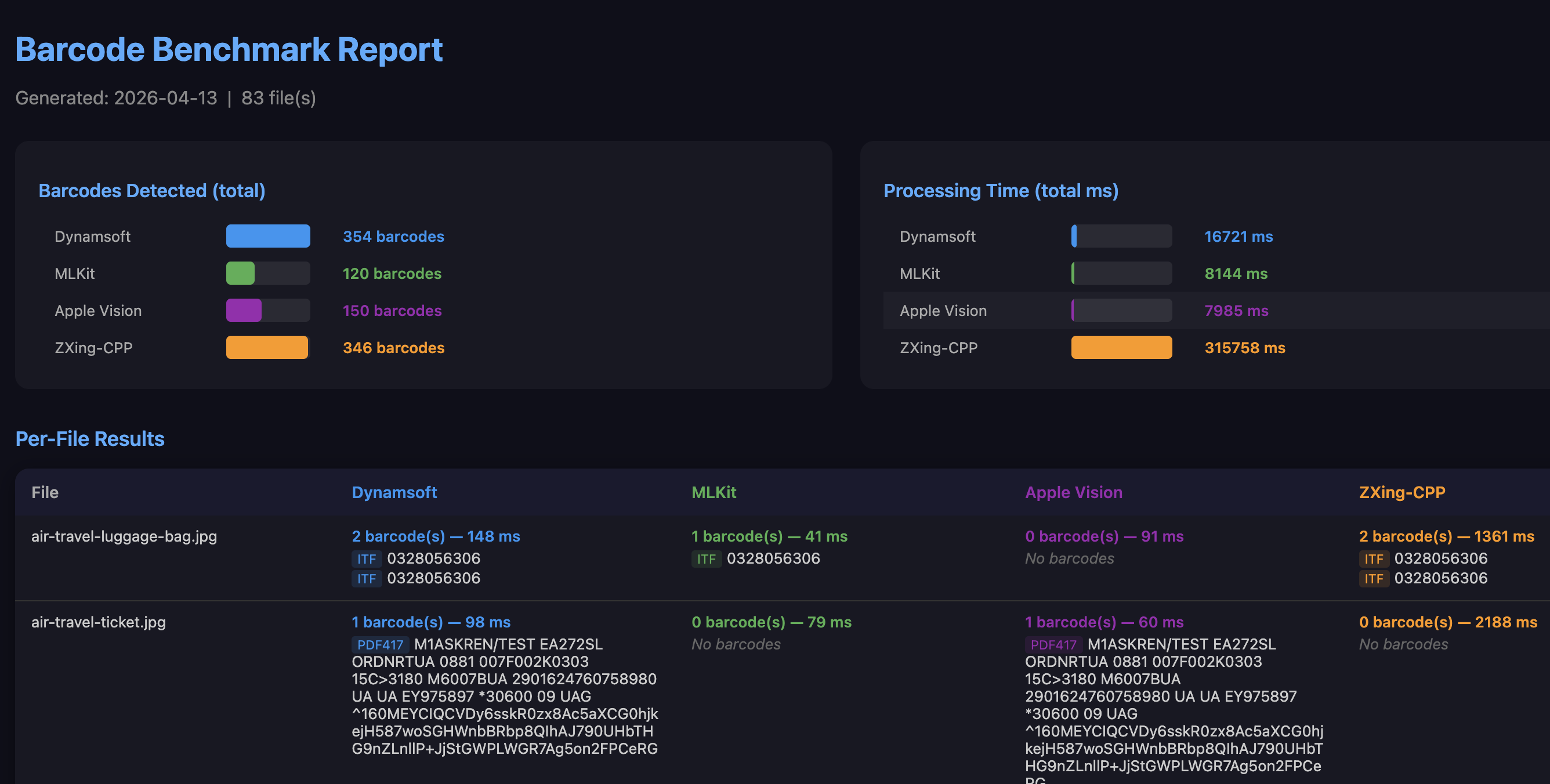This screenshot has height=784, width=1550.
Task: Click the ZXing-CPP orange processing time bar
Action: point(1121,347)
